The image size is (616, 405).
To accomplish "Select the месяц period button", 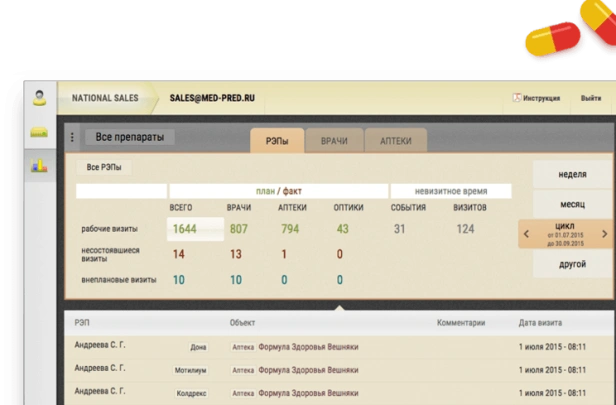I will [x=571, y=203].
